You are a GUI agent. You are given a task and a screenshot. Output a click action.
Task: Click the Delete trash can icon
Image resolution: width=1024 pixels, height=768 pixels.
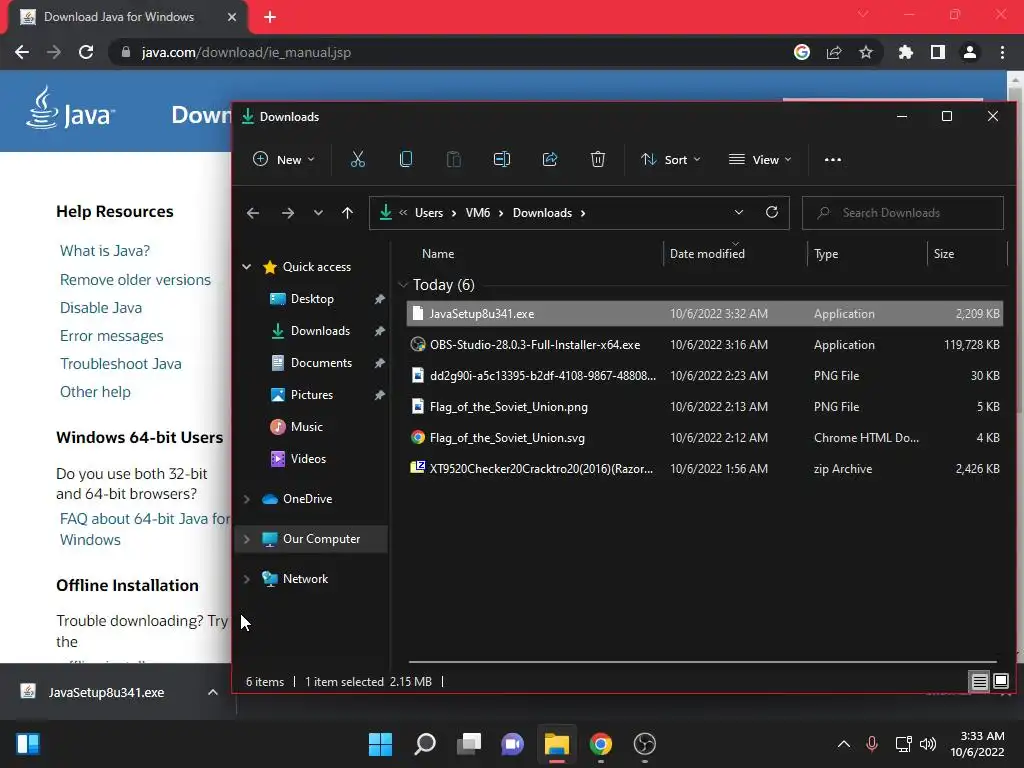coord(598,159)
